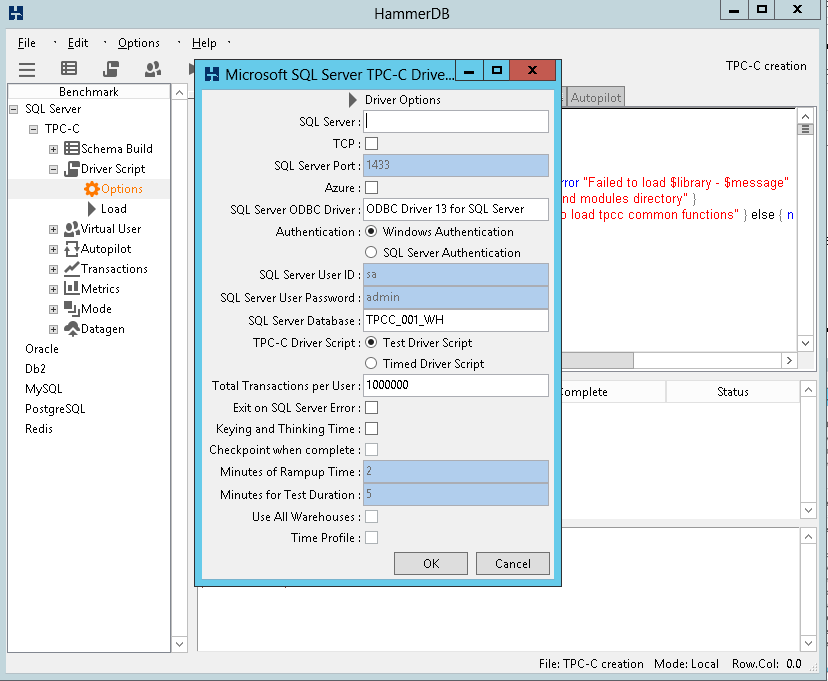This screenshot has width=828, height=681.
Task: Expand the Virtual User node
Action: (x=53, y=229)
